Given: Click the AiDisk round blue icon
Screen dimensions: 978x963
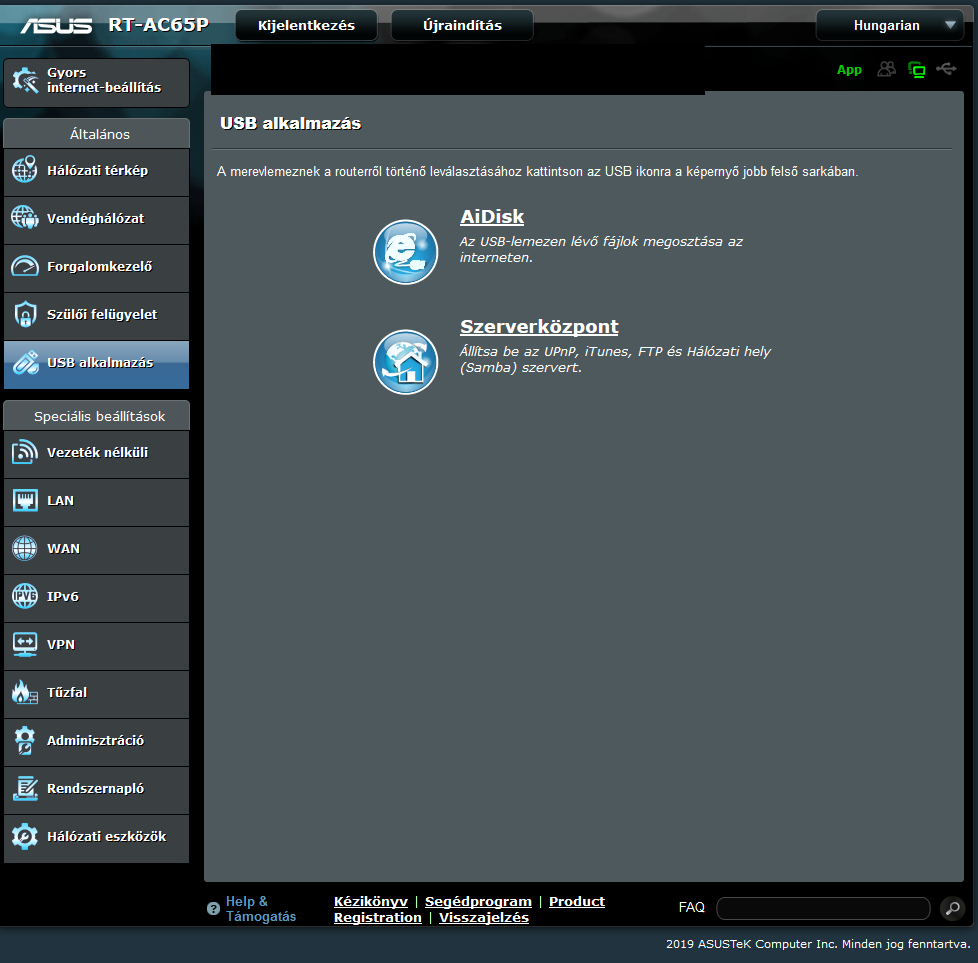Looking at the screenshot, I should pyautogui.click(x=405, y=252).
